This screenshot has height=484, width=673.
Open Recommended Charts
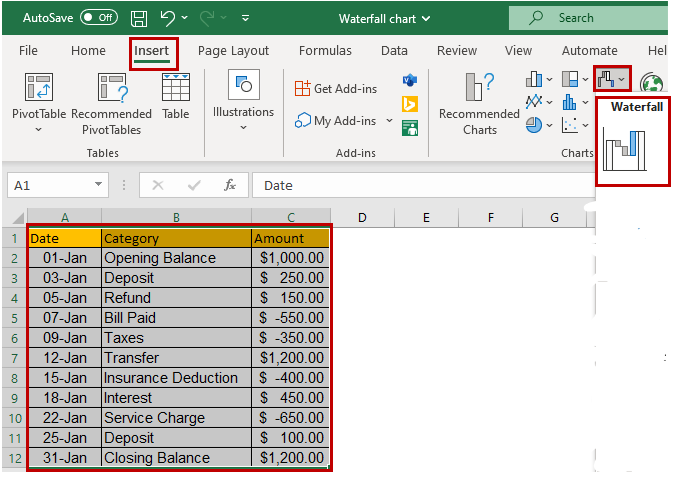click(x=479, y=104)
